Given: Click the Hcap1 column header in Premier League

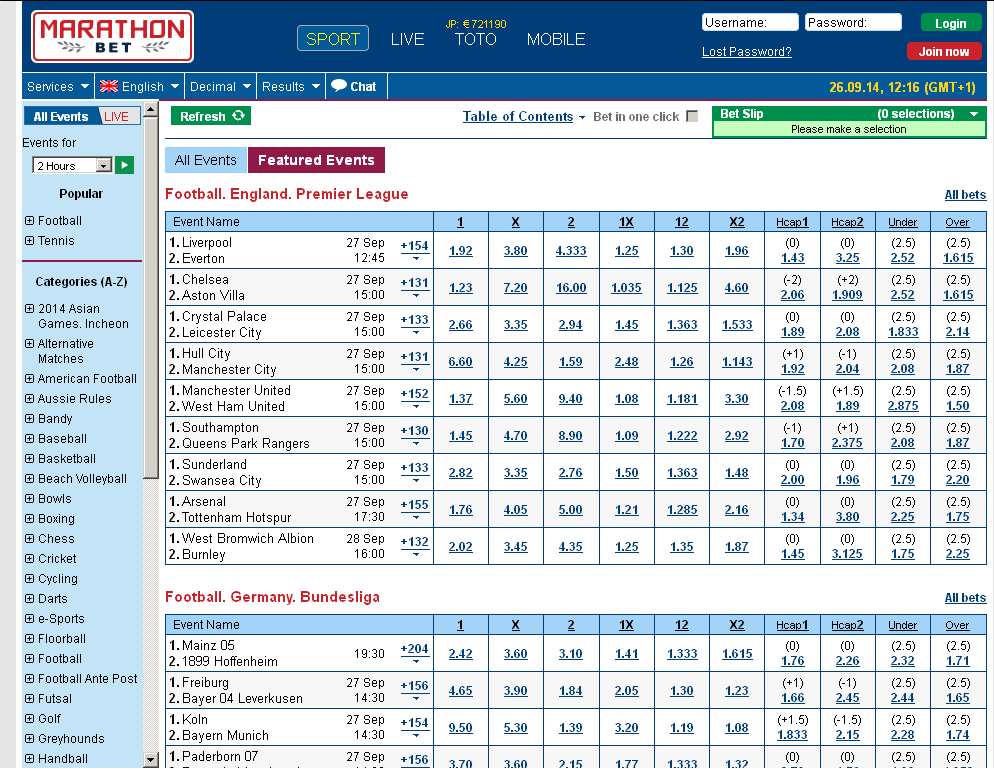Looking at the screenshot, I should (x=792, y=222).
